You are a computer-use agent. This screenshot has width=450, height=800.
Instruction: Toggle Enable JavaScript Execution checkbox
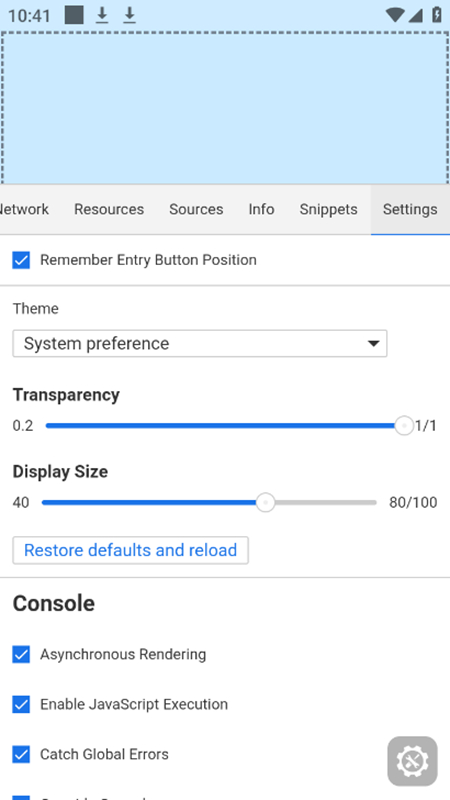pos(21,704)
